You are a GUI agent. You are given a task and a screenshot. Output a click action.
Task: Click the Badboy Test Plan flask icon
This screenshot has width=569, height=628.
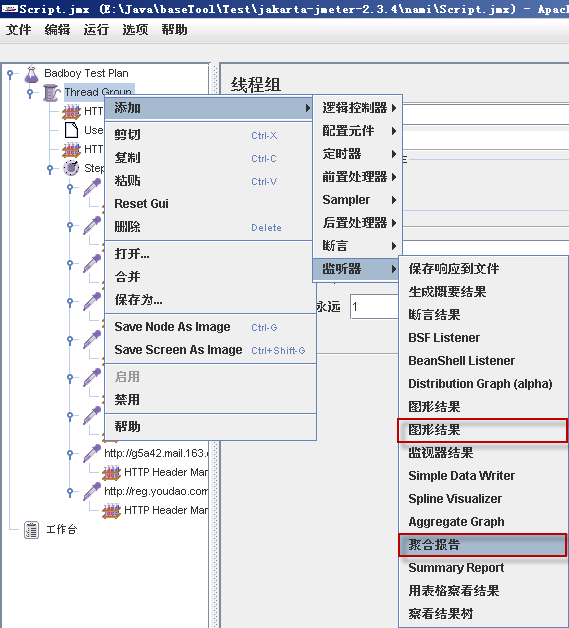pos(31,74)
